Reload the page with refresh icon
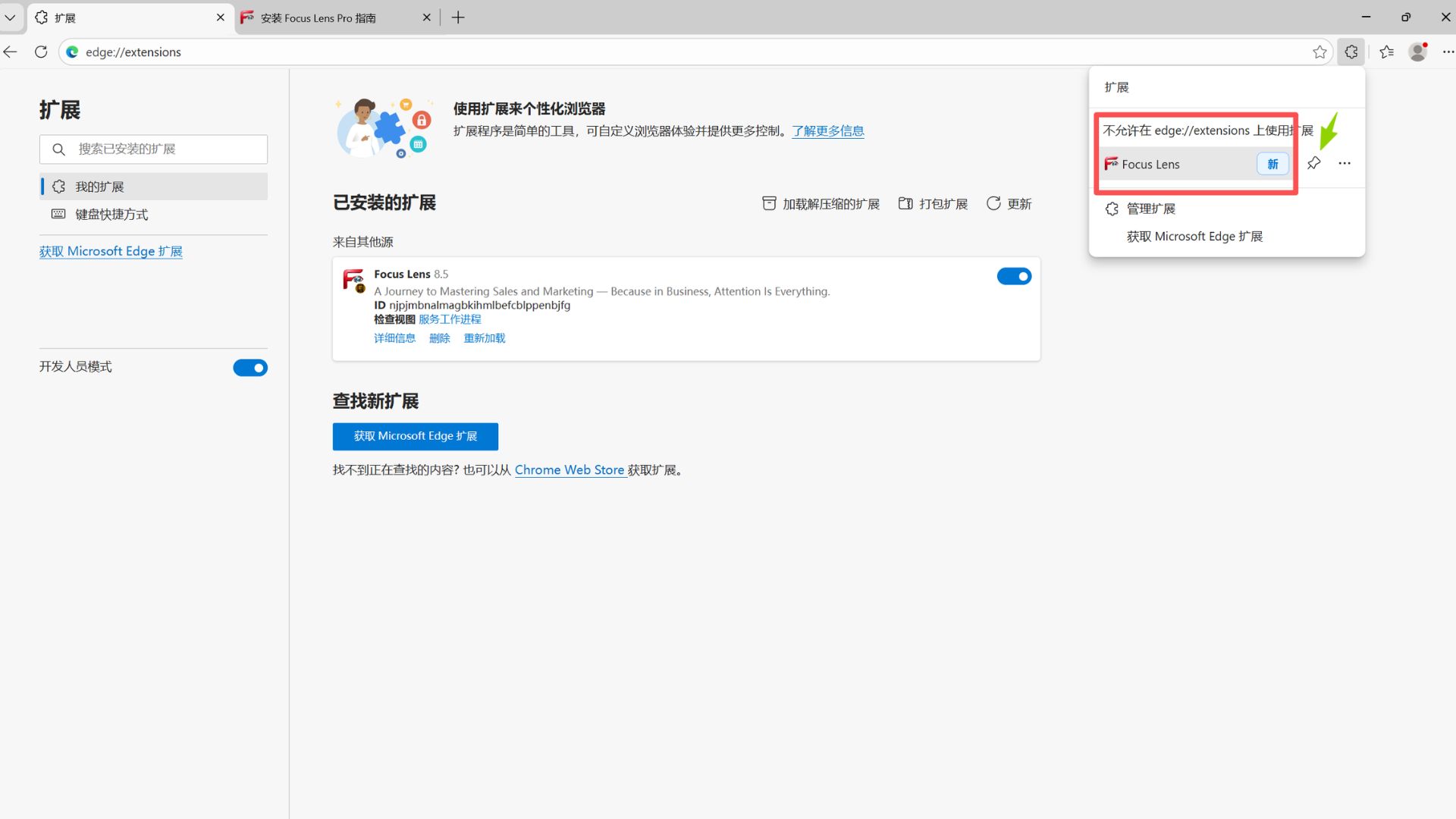1456x819 pixels. point(41,52)
